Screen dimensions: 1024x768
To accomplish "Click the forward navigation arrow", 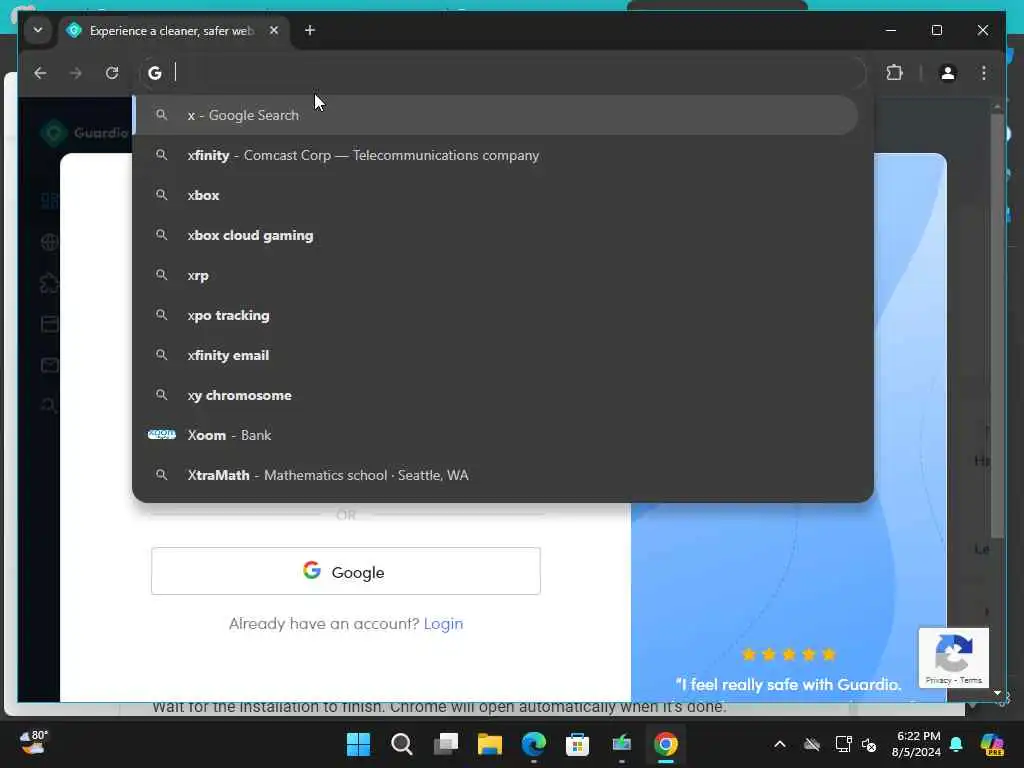I will (76, 73).
